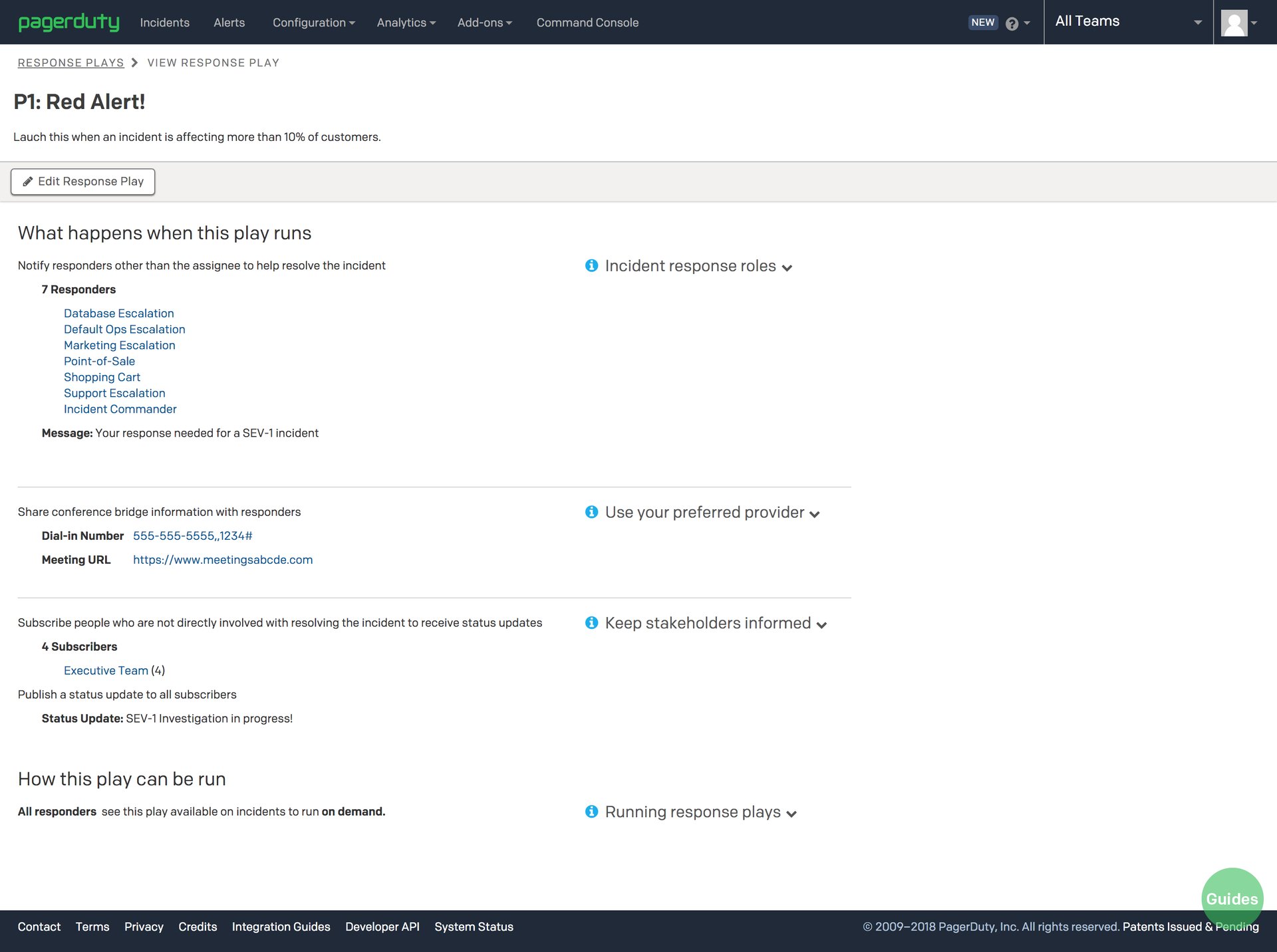The height and width of the screenshot is (952, 1277).
Task: Click info icon beside Running response plays
Action: pyautogui.click(x=591, y=812)
